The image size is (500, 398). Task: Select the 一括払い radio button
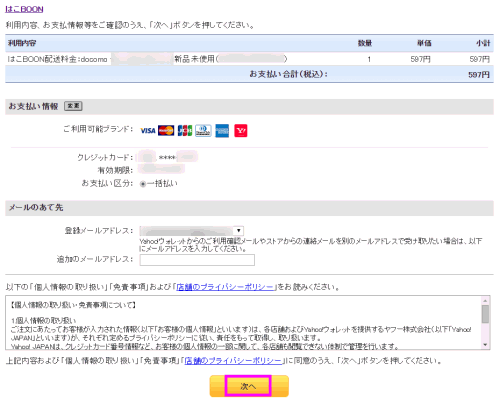click(143, 184)
